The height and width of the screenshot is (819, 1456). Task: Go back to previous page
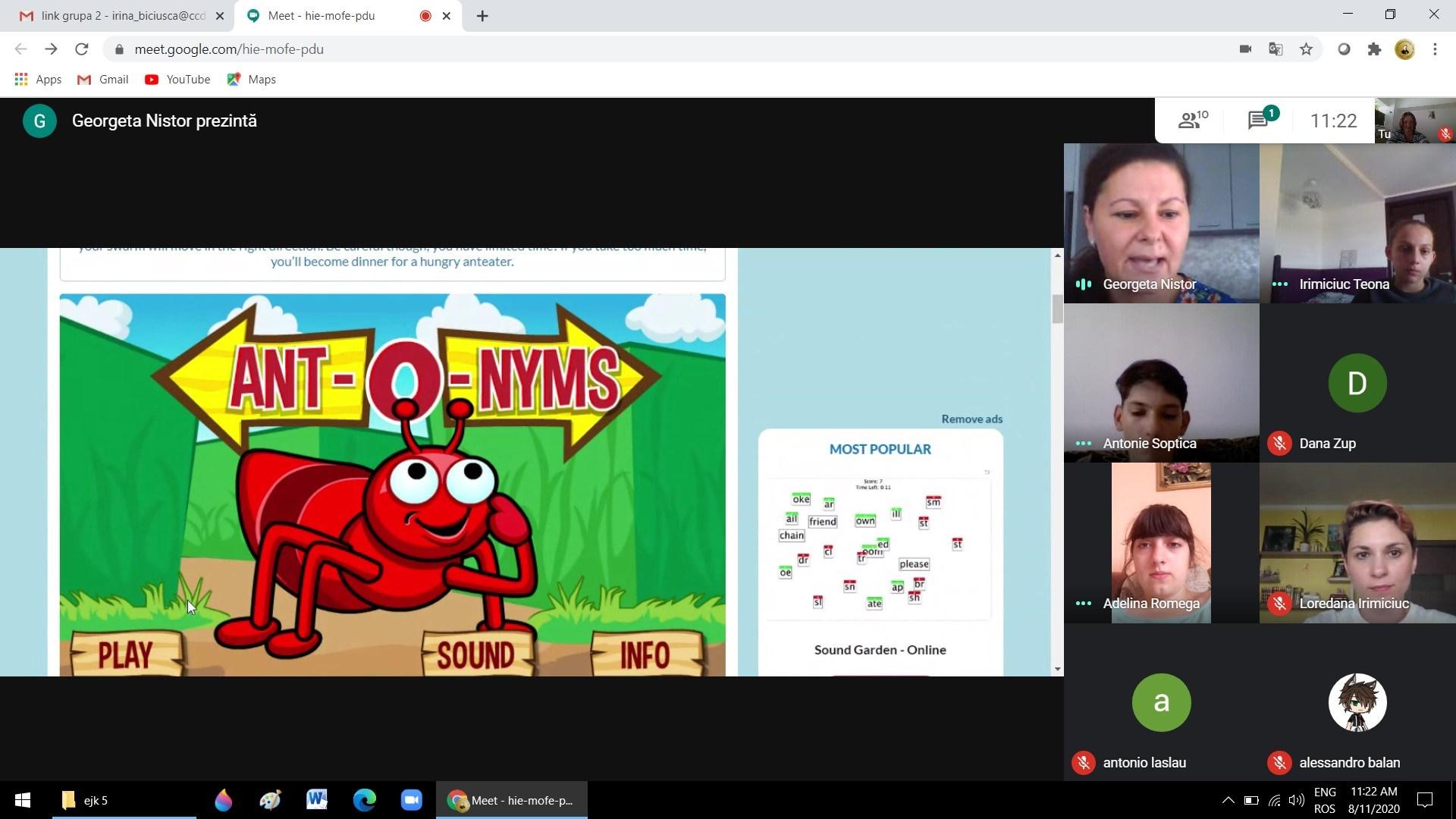(x=20, y=49)
